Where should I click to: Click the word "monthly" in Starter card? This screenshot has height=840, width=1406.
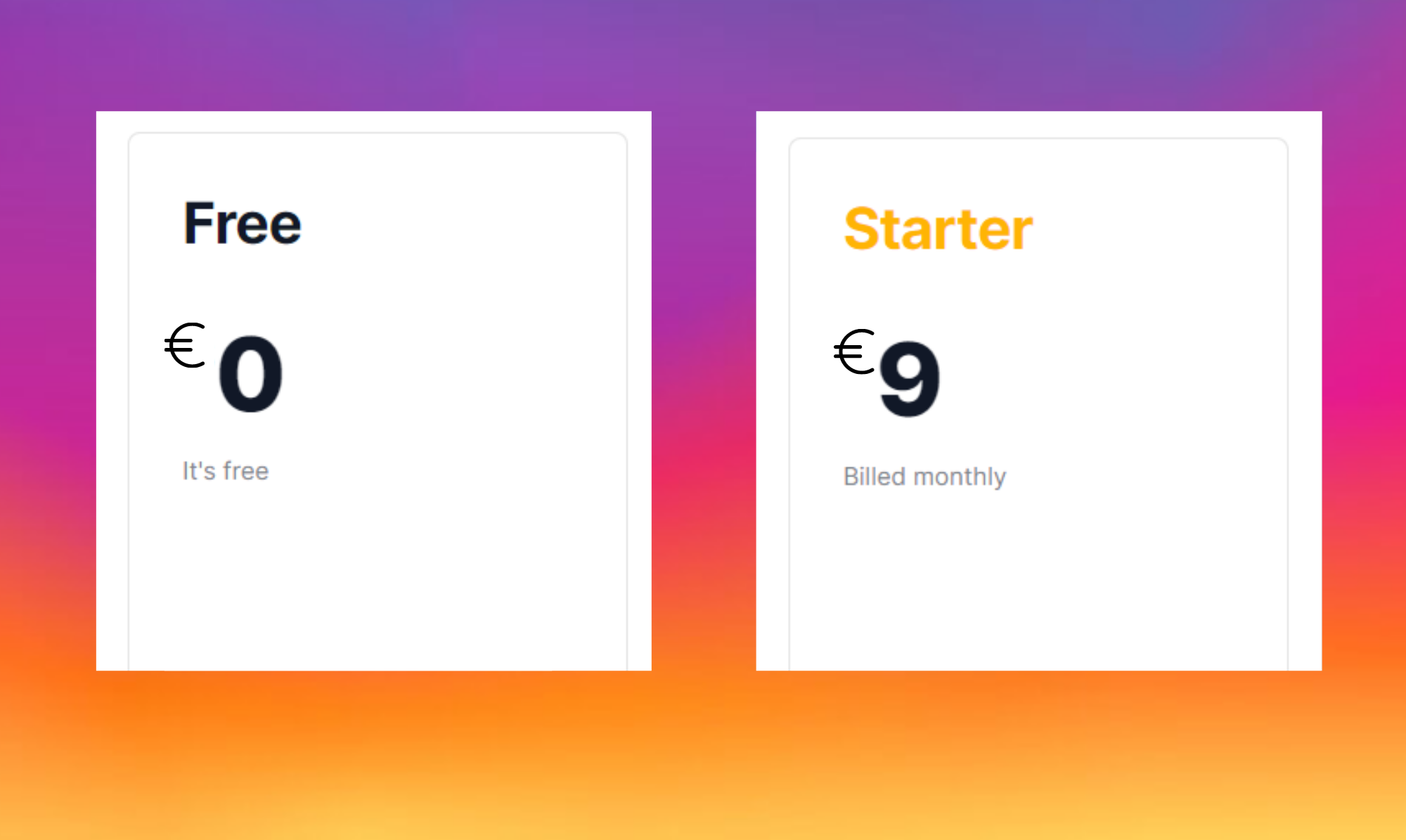959,477
